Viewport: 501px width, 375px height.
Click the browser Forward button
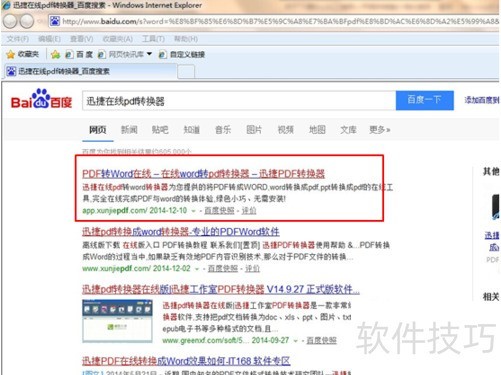point(26,21)
